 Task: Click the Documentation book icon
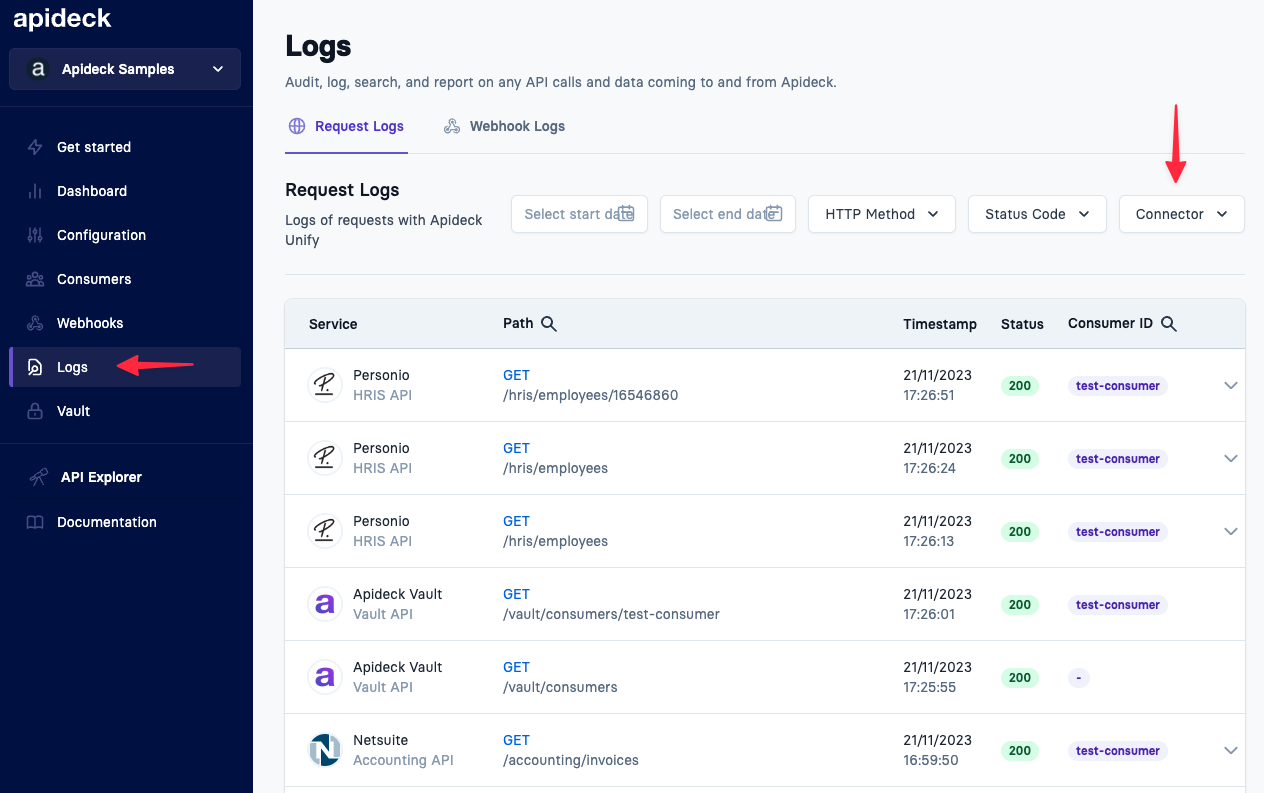[35, 522]
